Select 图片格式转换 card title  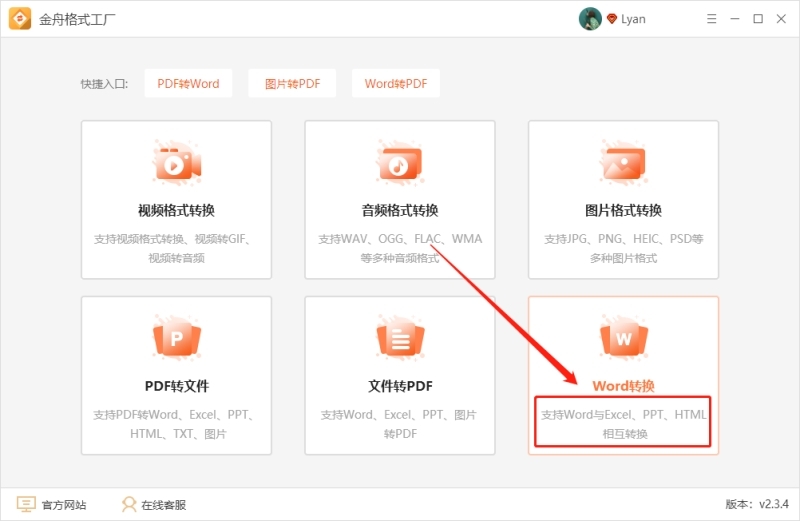(x=623, y=210)
